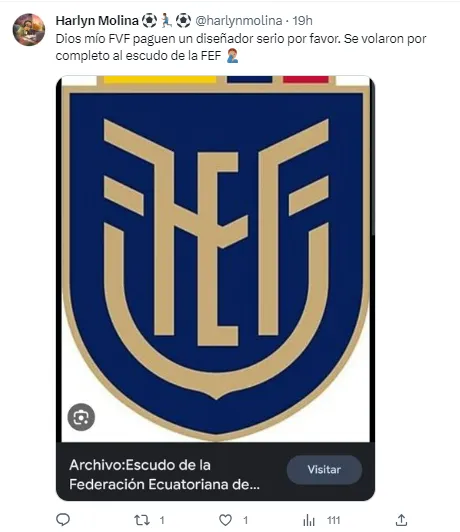Click the Harlyn Molina display name

coord(97,21)
